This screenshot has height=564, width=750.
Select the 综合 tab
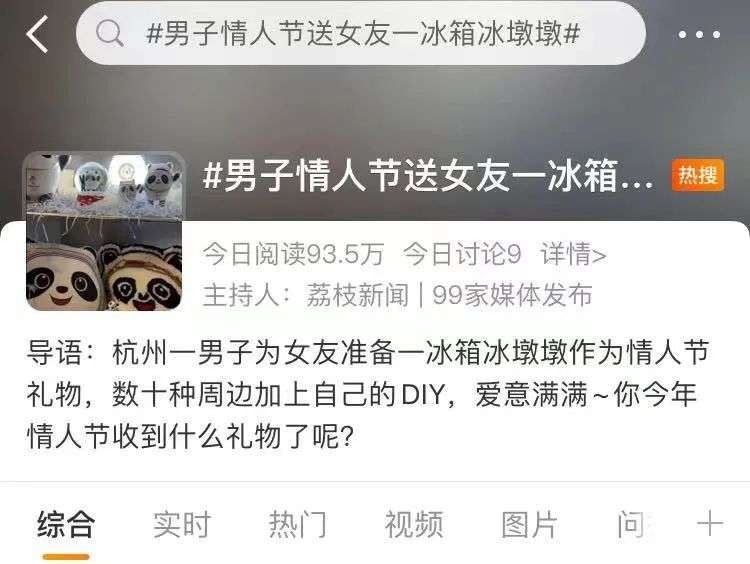tap(66, 524)
